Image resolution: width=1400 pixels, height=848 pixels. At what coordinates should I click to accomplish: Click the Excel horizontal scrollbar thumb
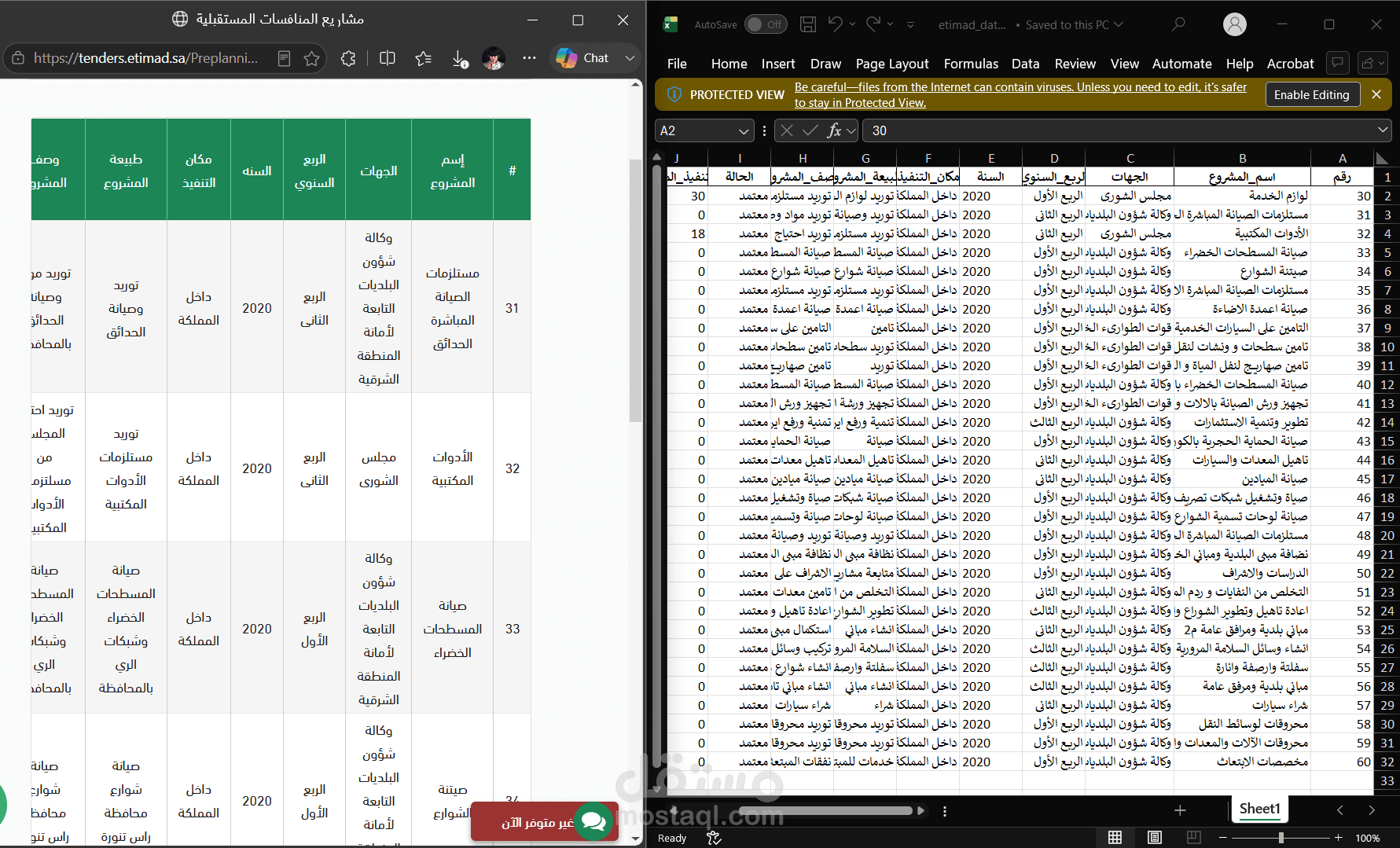825,810
